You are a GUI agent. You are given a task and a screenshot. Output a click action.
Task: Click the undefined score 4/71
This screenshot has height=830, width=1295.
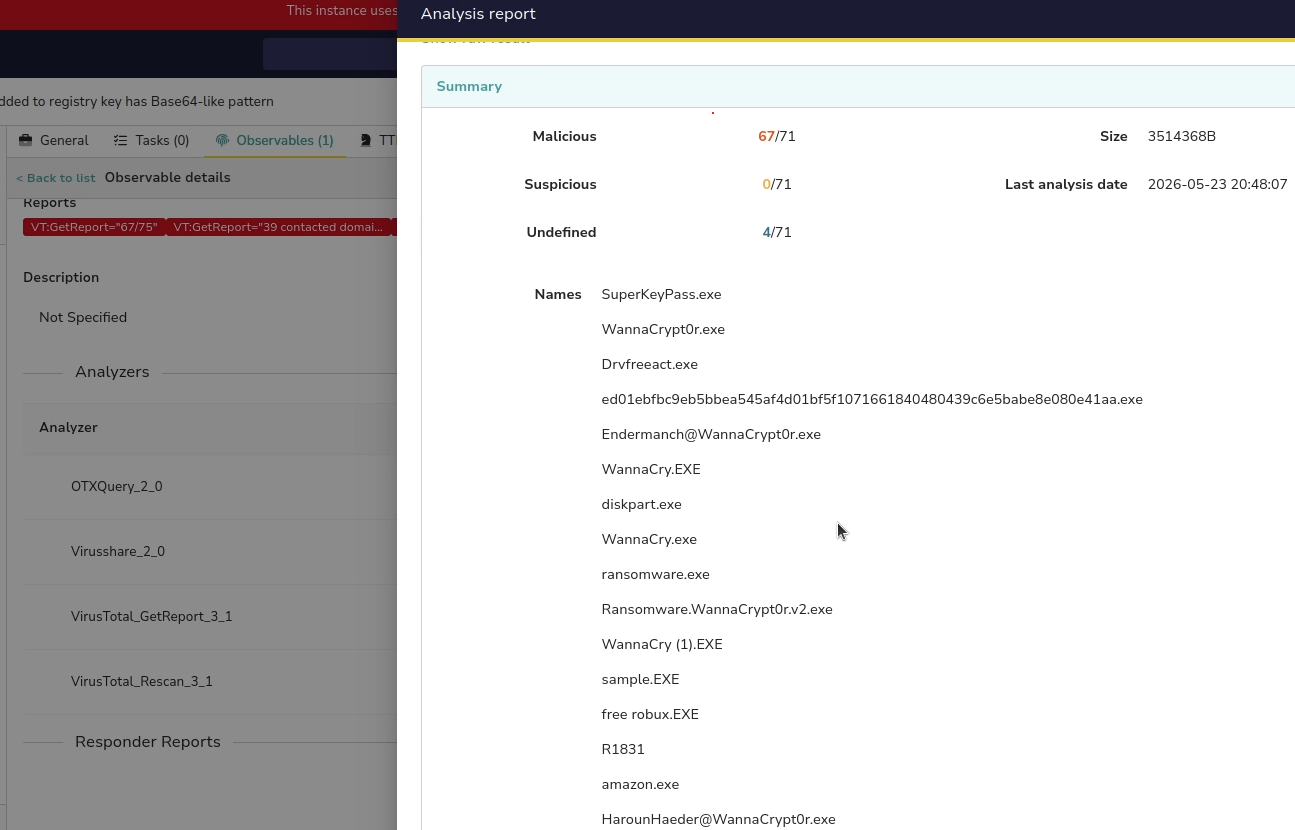click(x=777, y=232)
